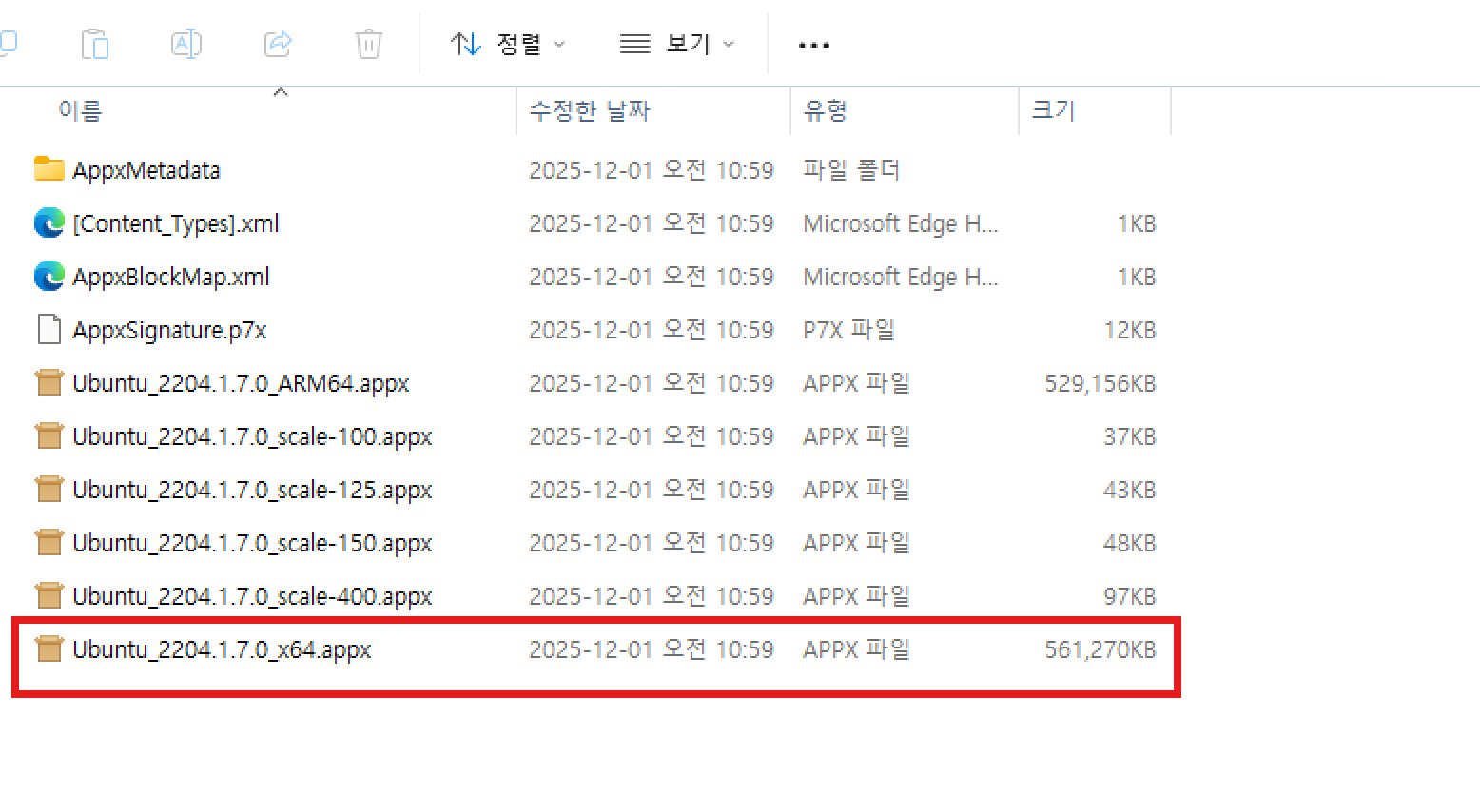
Task: Click the Edge icon of [Content_Types].xml
Action: tap(49, 223)
